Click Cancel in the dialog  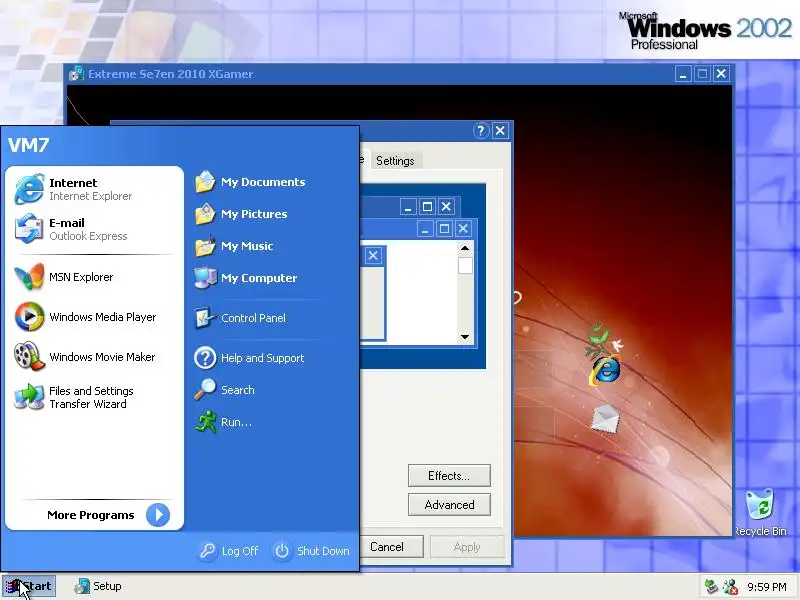390,547
